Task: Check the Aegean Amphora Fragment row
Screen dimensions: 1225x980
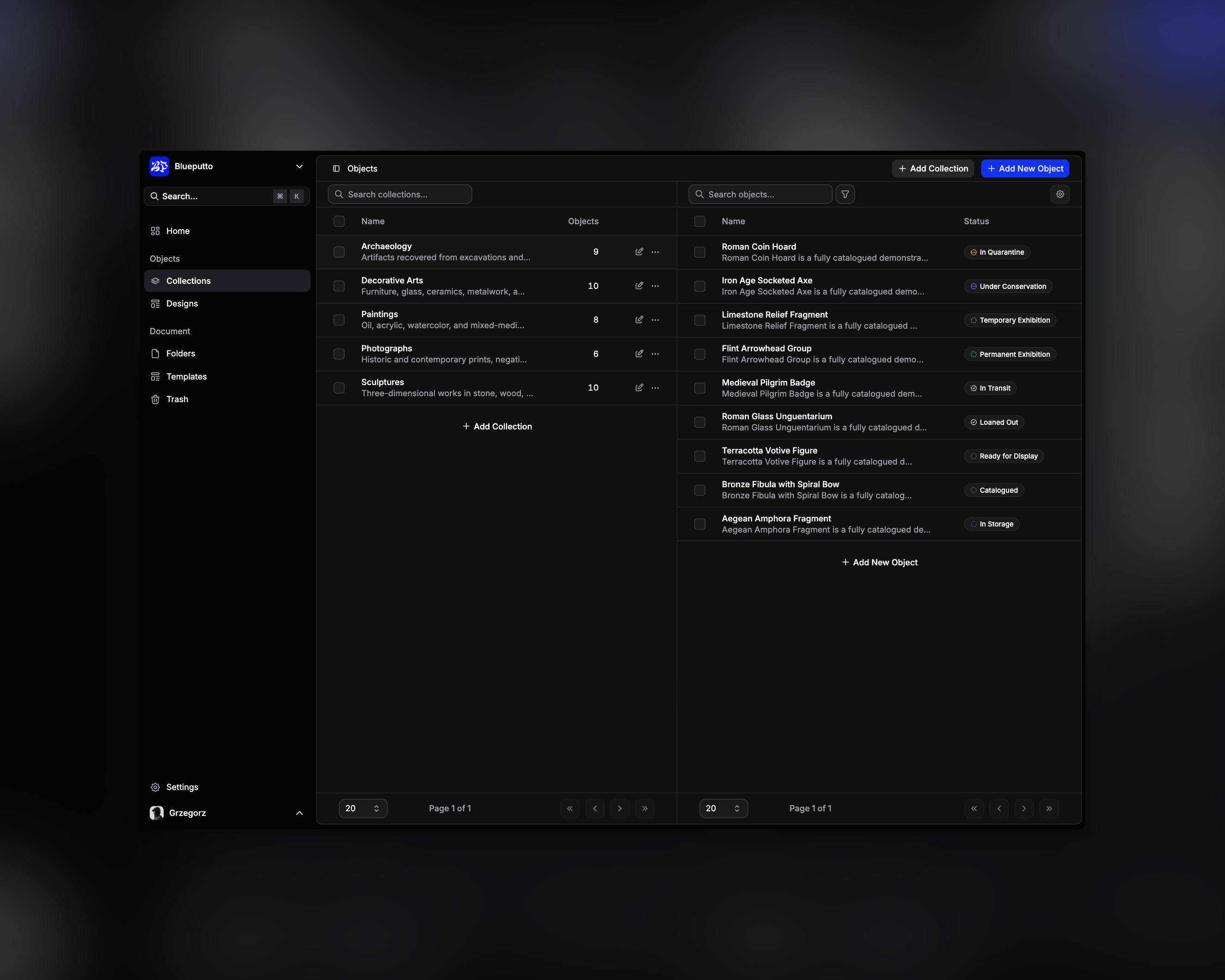Action: [x=700, y=524]
